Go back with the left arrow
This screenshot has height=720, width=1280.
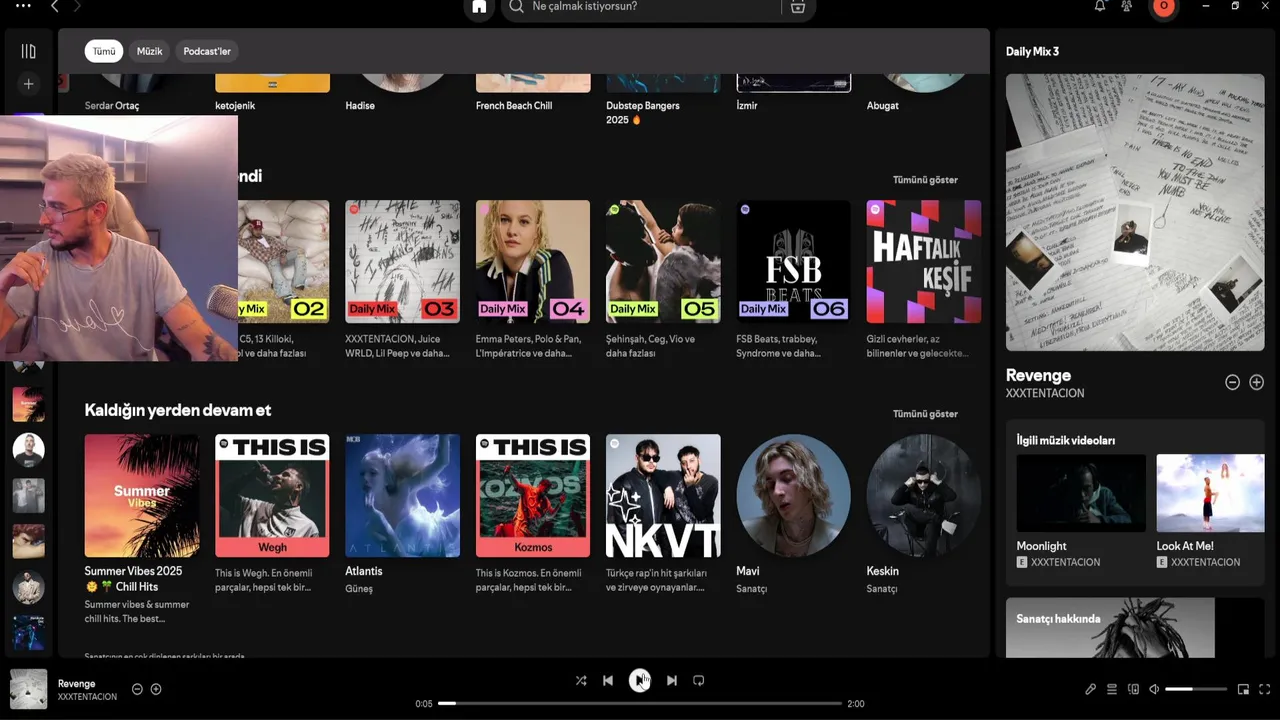[x=55, y=6]
